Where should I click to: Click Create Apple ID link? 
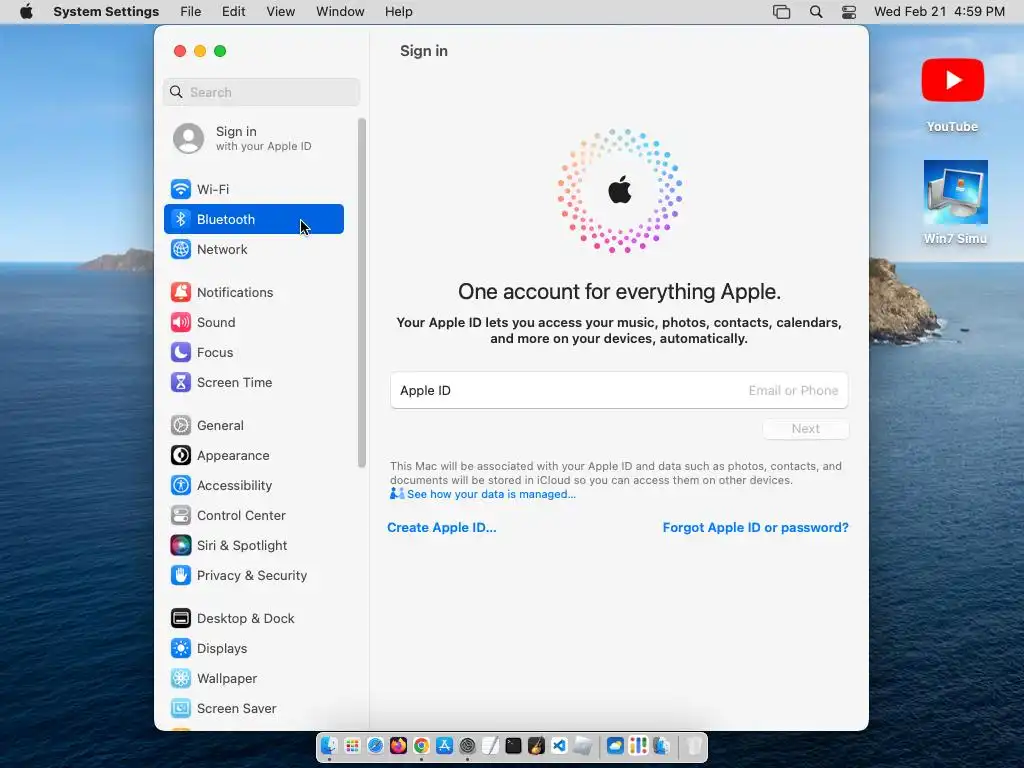coord(441,528)
